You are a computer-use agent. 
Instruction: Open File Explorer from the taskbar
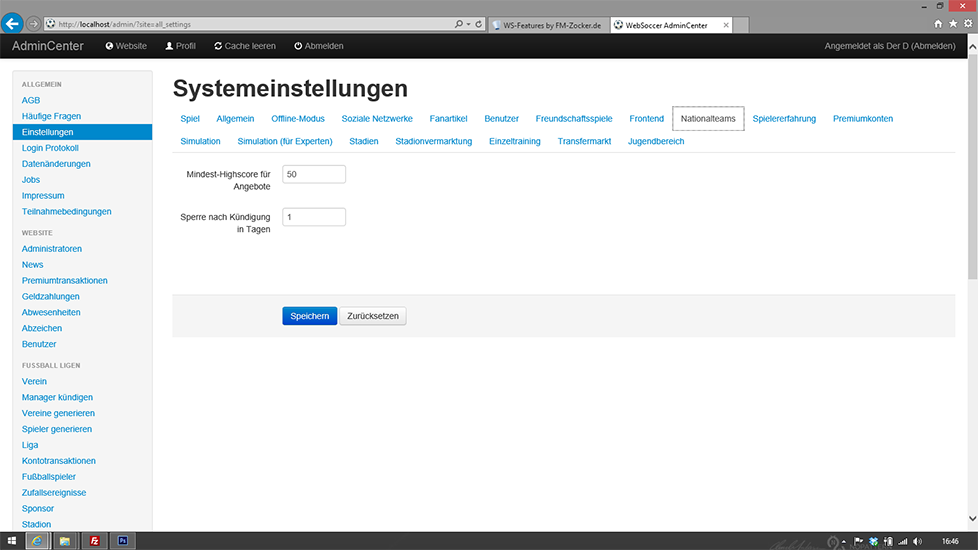65,541
